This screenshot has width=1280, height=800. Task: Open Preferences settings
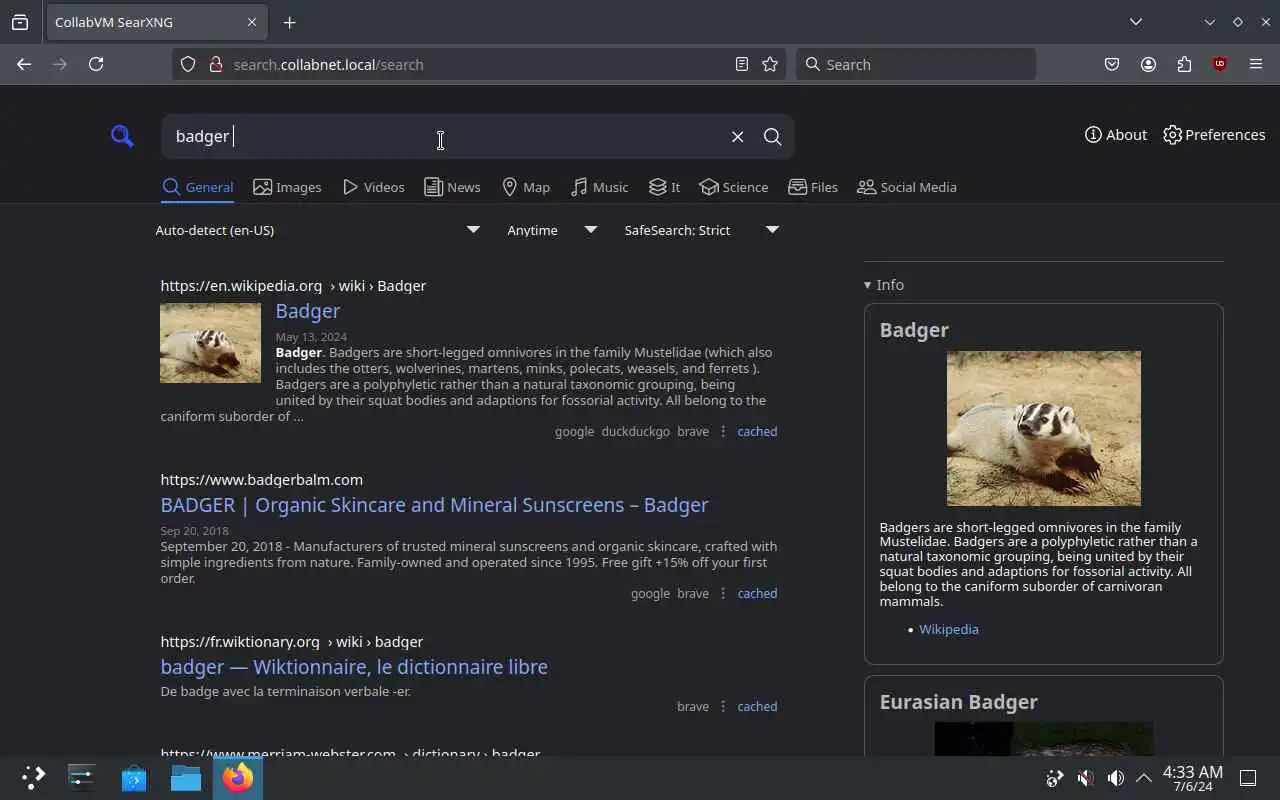pyautogui.click(x=1214, y=135)
